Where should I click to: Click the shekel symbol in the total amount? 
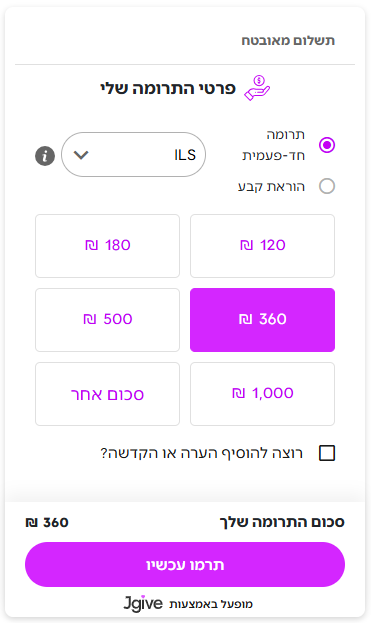pyautogui.click(x=31, y=522)
